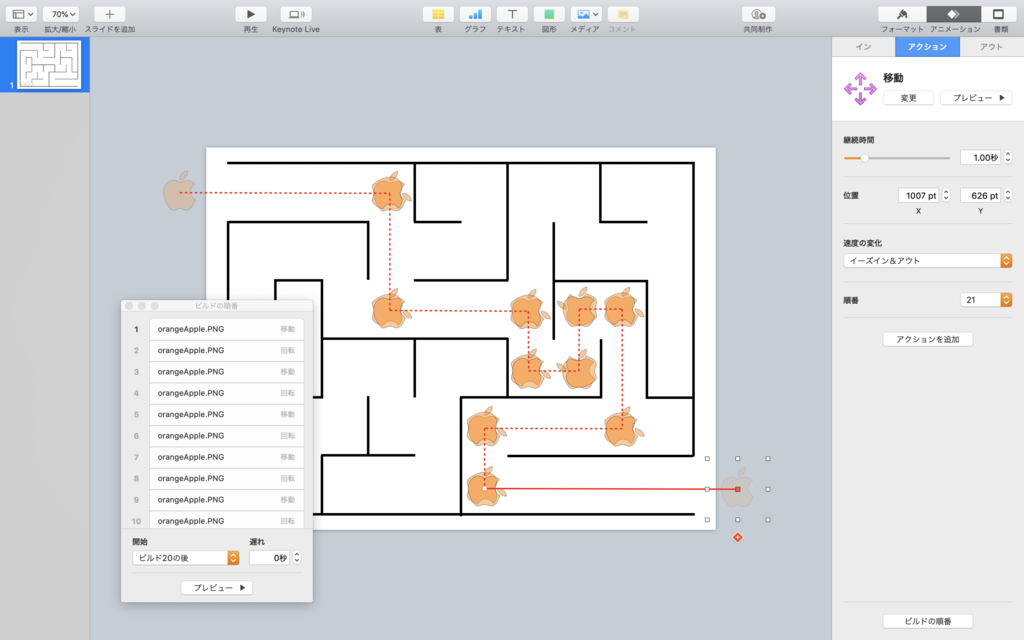The image size is (1024, 640).
Task: Click the Y position stepper
Action: click(x=1008, y=195)
